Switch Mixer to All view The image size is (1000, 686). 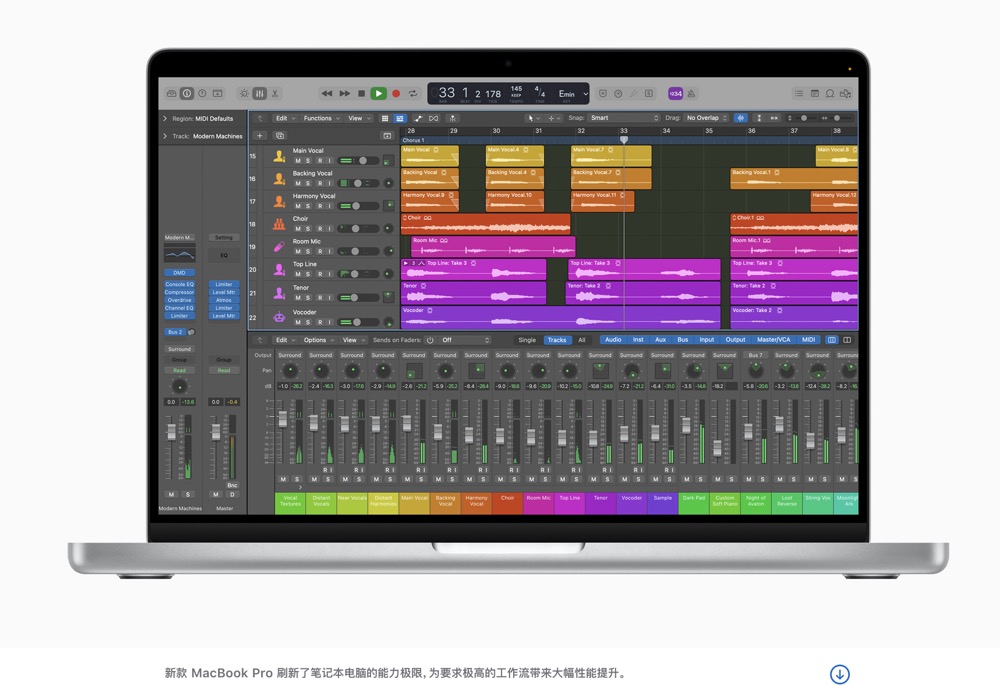582,340
